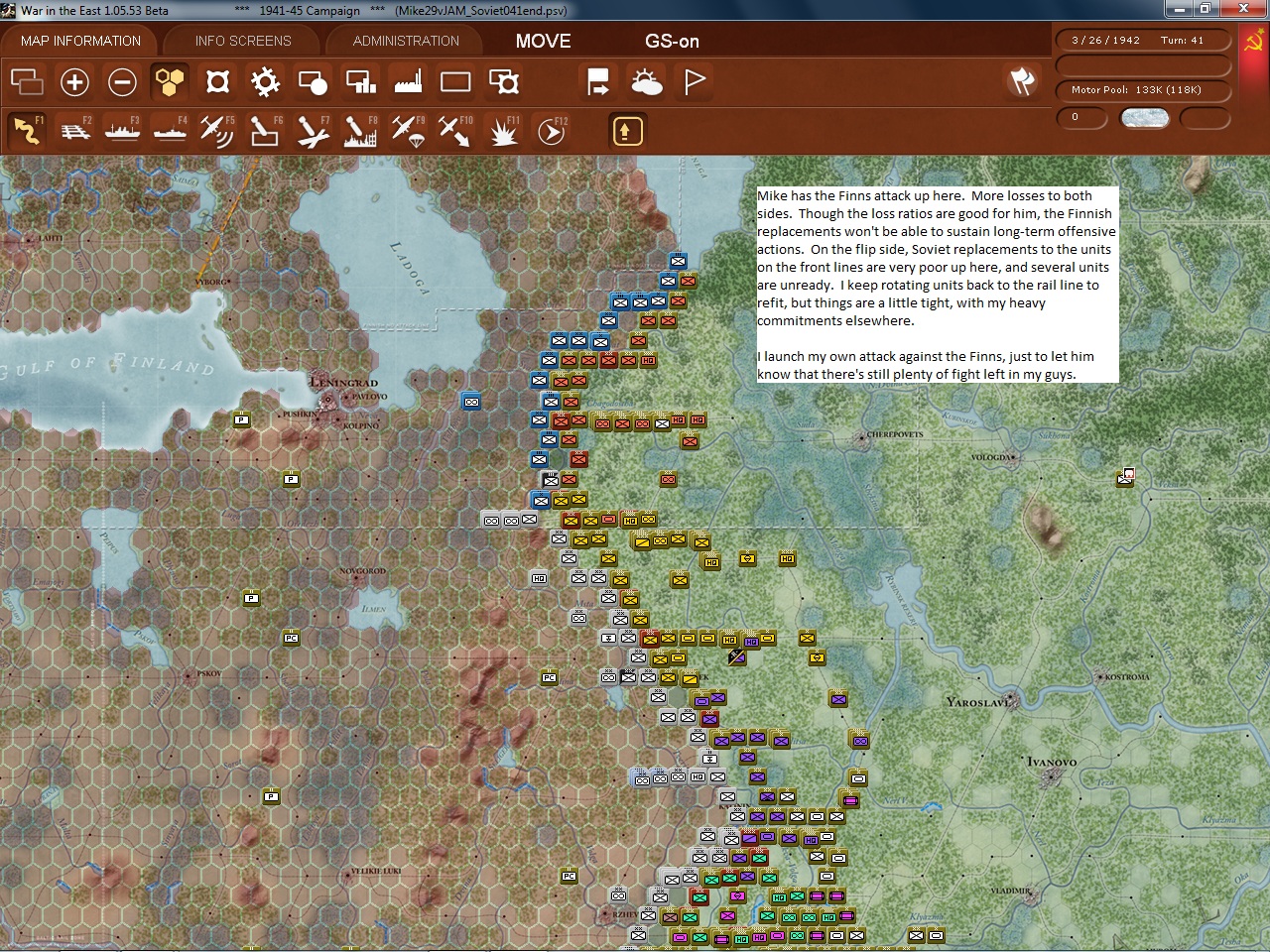This screenshot has height=952, width=1270.
Task: Click the up-arrow button beside F12
Action: coord(627,130)
